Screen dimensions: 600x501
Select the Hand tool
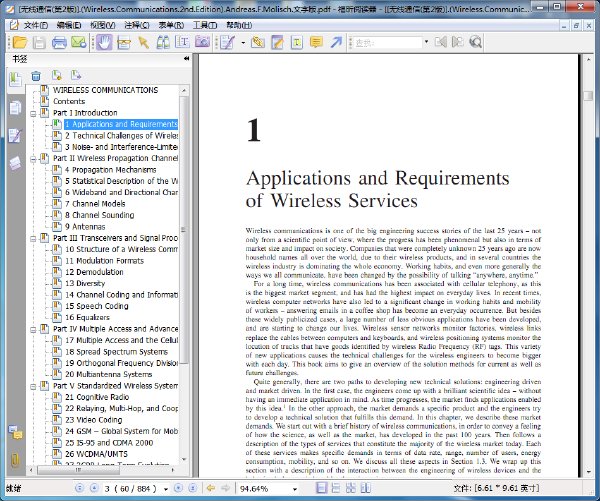click(x=104, y=42)
